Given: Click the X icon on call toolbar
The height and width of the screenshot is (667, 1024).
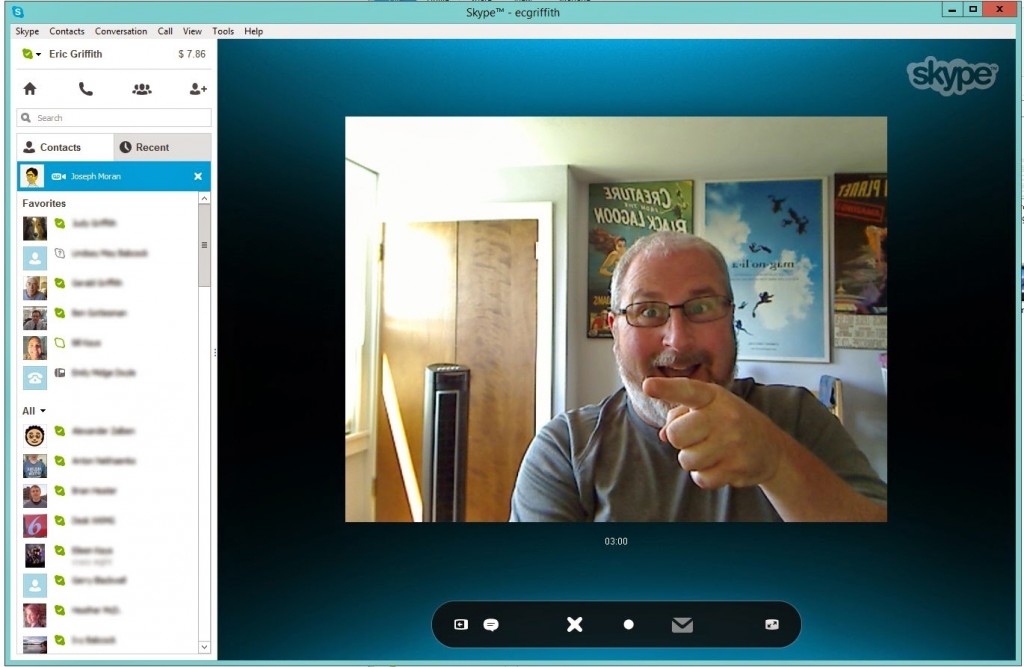Looking at the screenshot, I should (575, 625).
